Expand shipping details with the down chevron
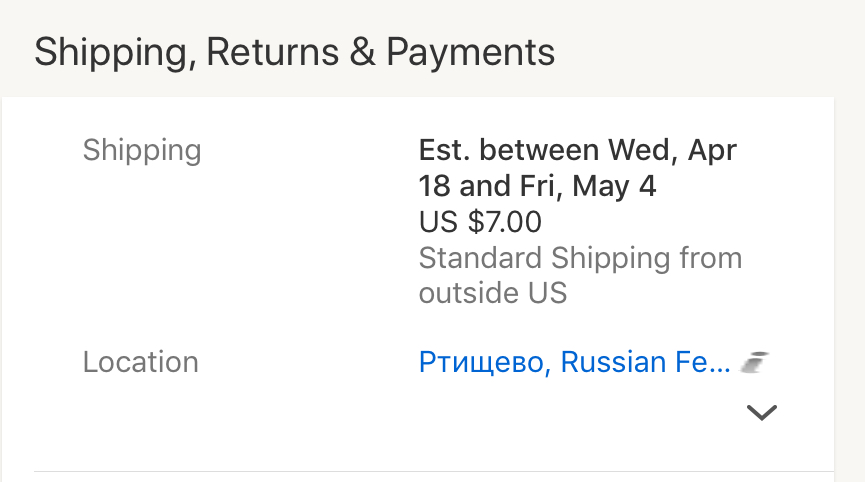 coord(762,413)
